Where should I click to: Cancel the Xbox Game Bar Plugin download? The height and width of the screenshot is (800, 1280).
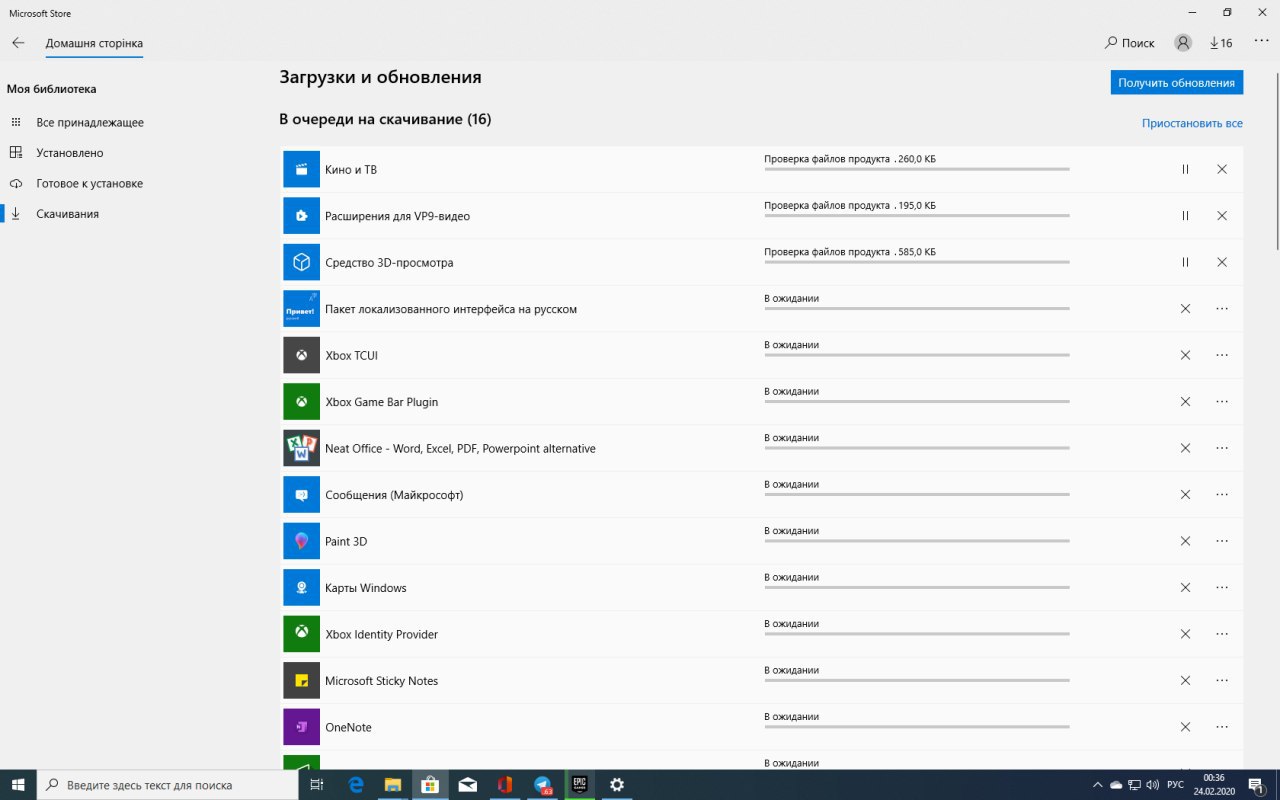[x=1185, y=402]
